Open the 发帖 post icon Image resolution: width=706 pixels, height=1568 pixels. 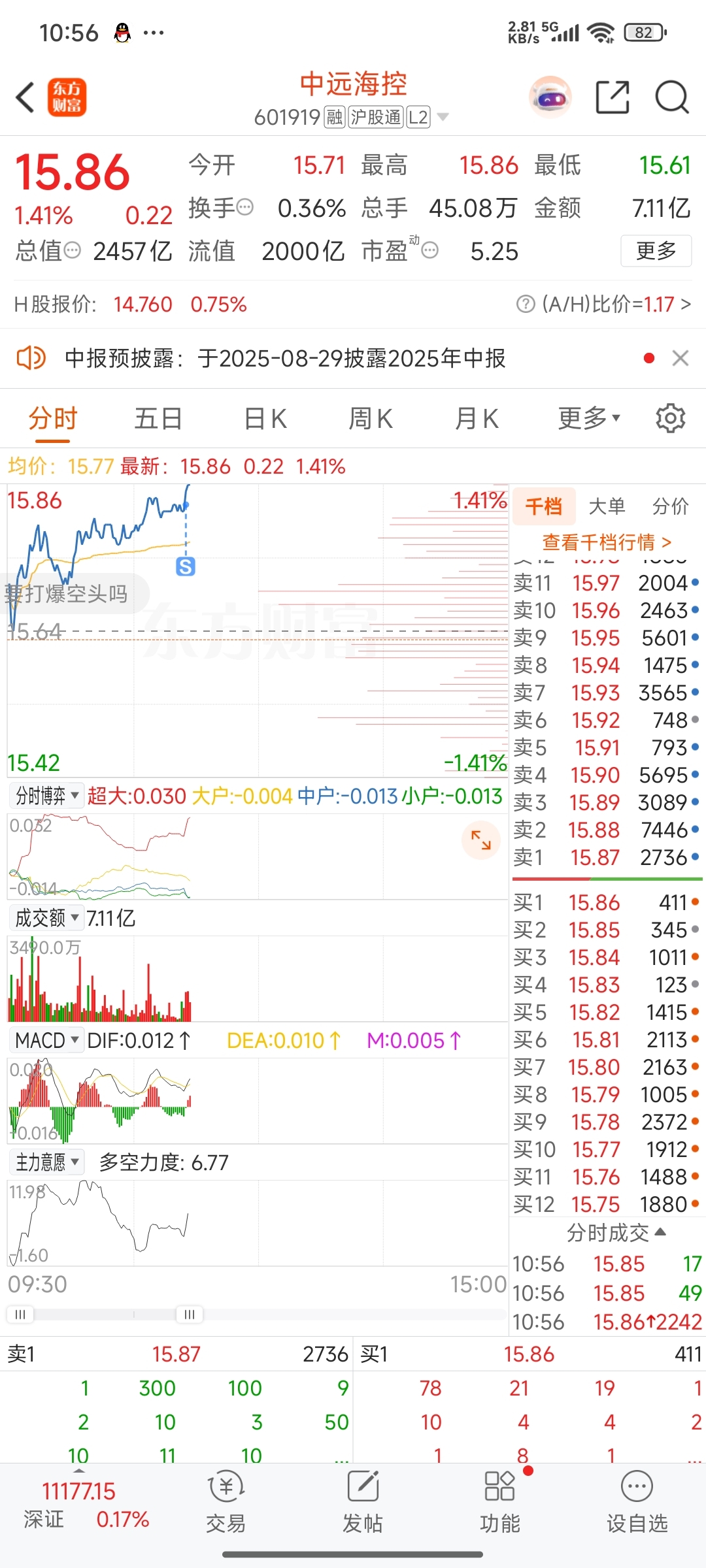(x=363, y=1502)
